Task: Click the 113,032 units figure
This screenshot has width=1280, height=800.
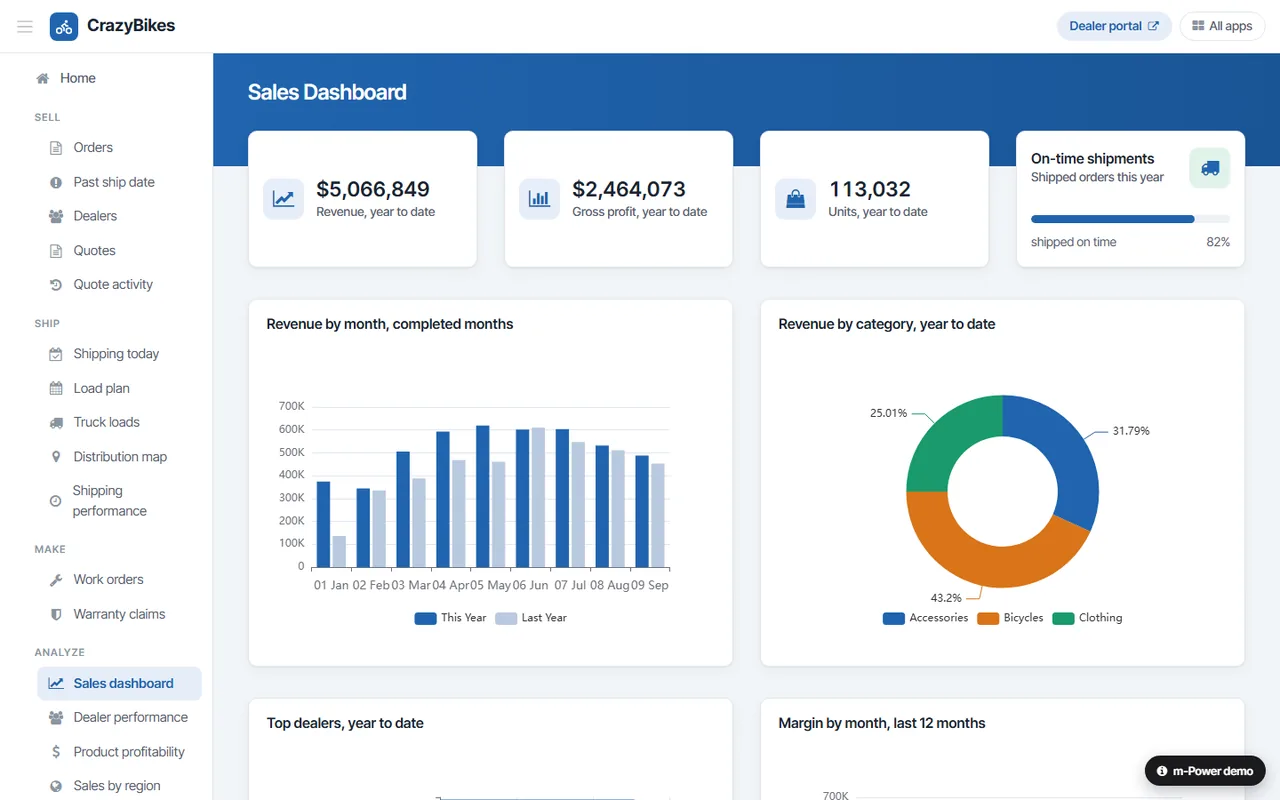Action: tap(870, 189)
